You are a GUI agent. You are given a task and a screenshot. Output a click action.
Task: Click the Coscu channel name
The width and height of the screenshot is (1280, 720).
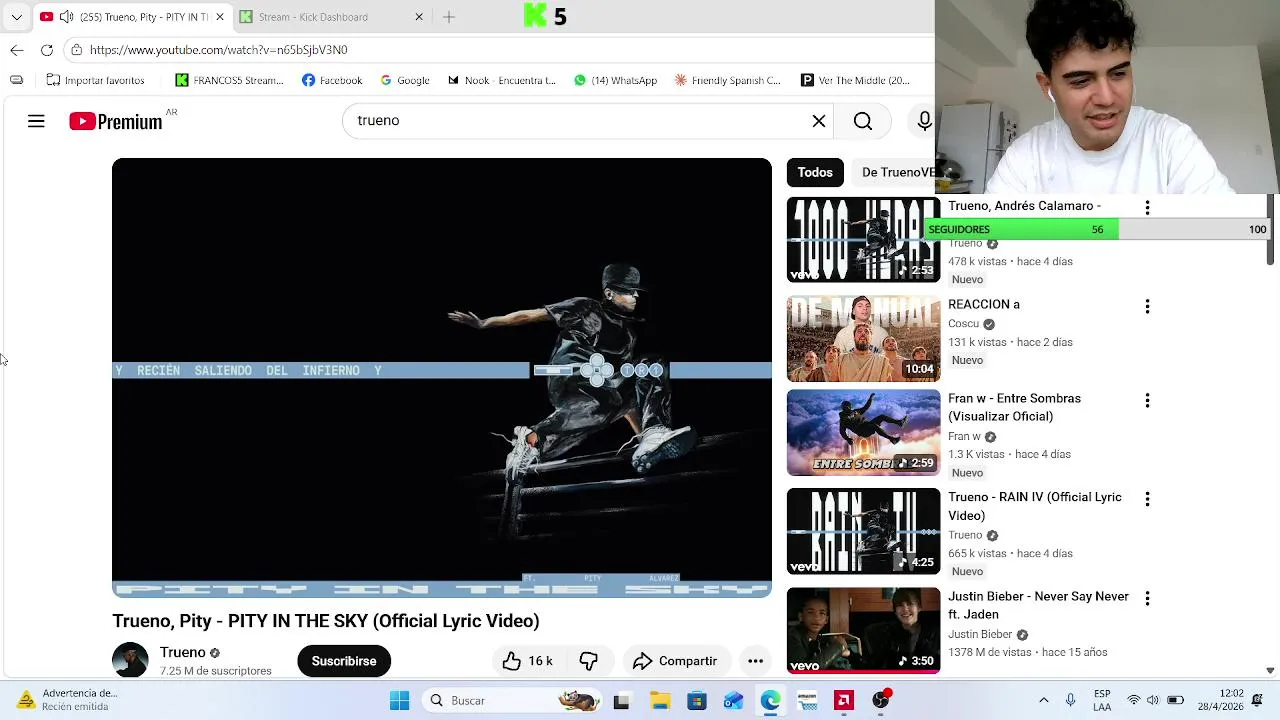click(x=964, y=324)
